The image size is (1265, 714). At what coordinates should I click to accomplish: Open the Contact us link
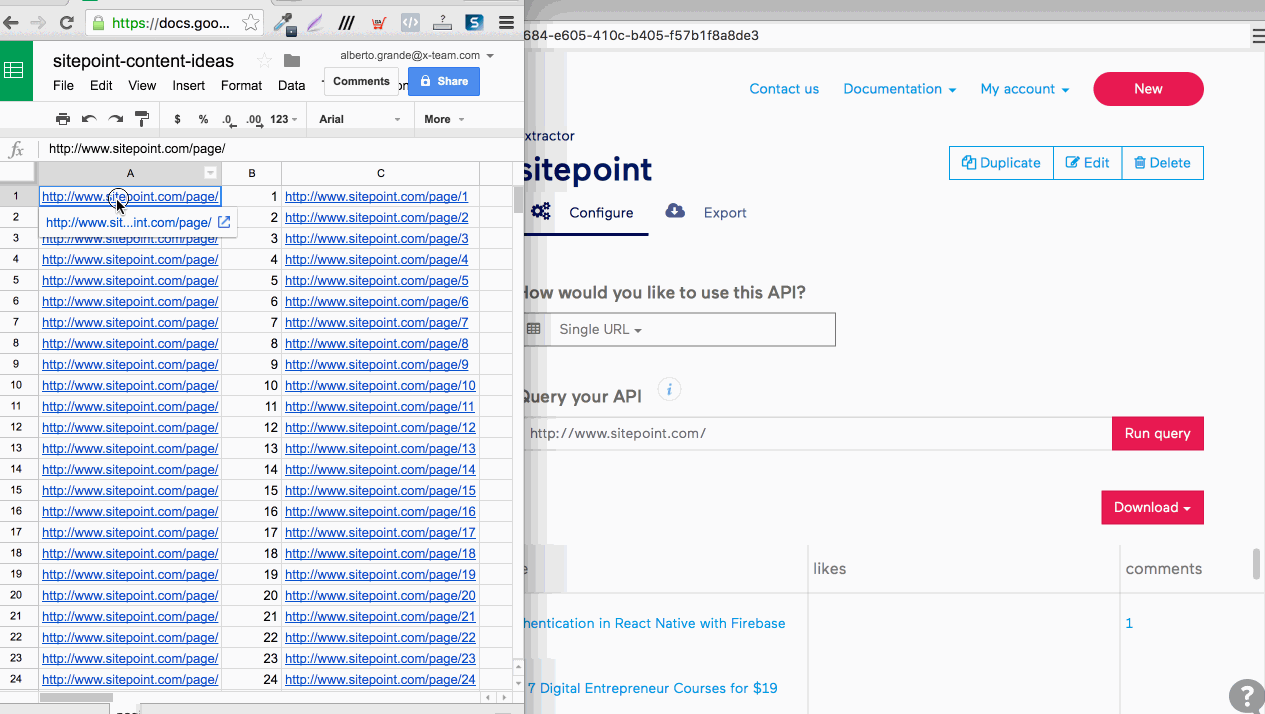tap(784, 89)
